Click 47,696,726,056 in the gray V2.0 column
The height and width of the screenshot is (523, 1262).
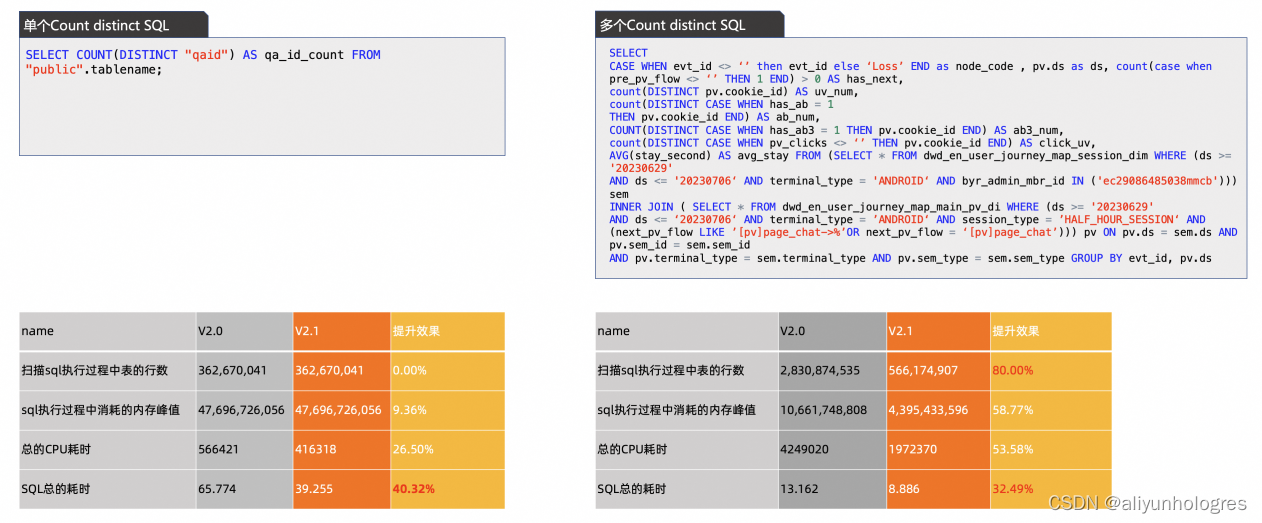click(243, 410)
